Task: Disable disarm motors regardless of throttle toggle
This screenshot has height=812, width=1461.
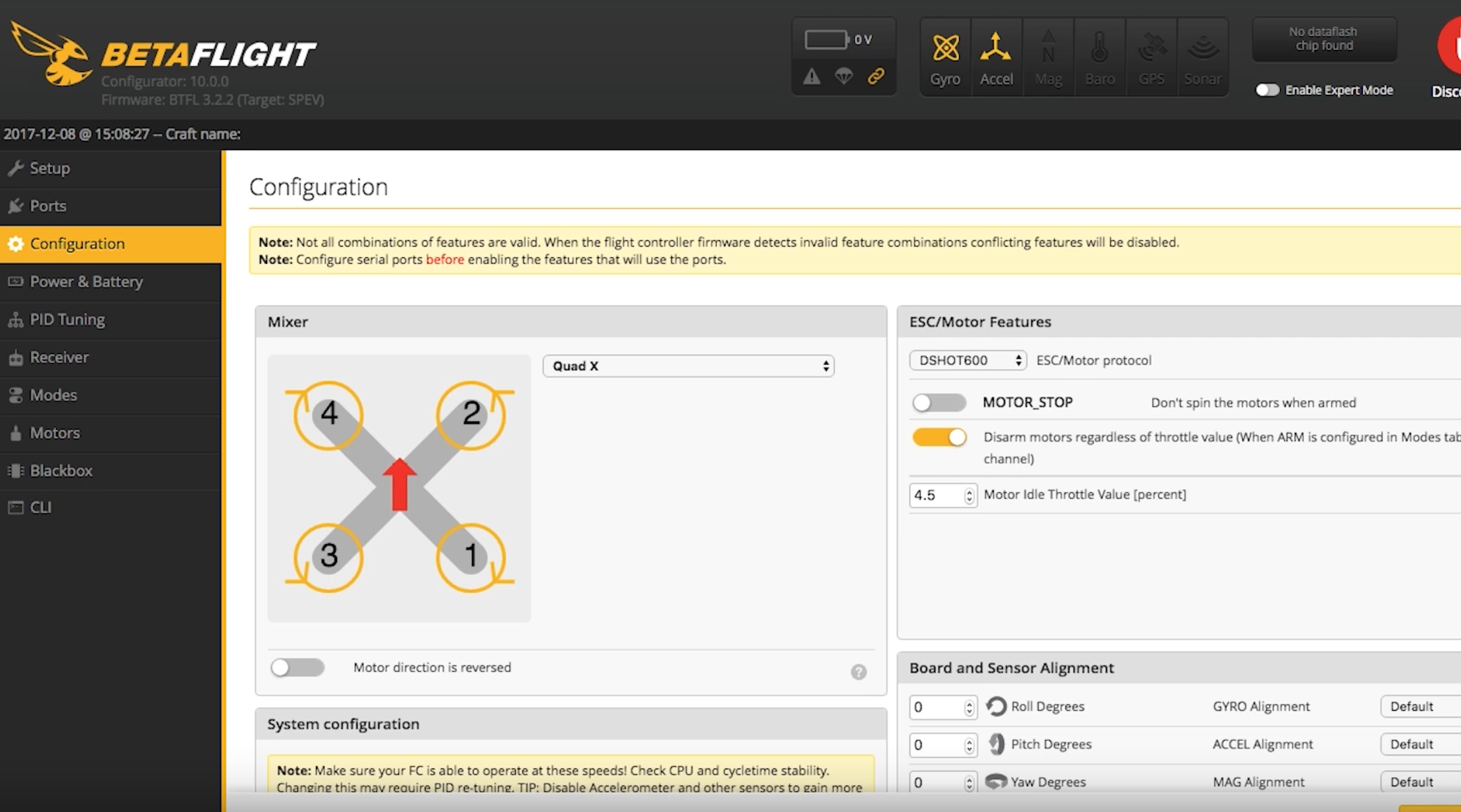Action: point(938,437)
